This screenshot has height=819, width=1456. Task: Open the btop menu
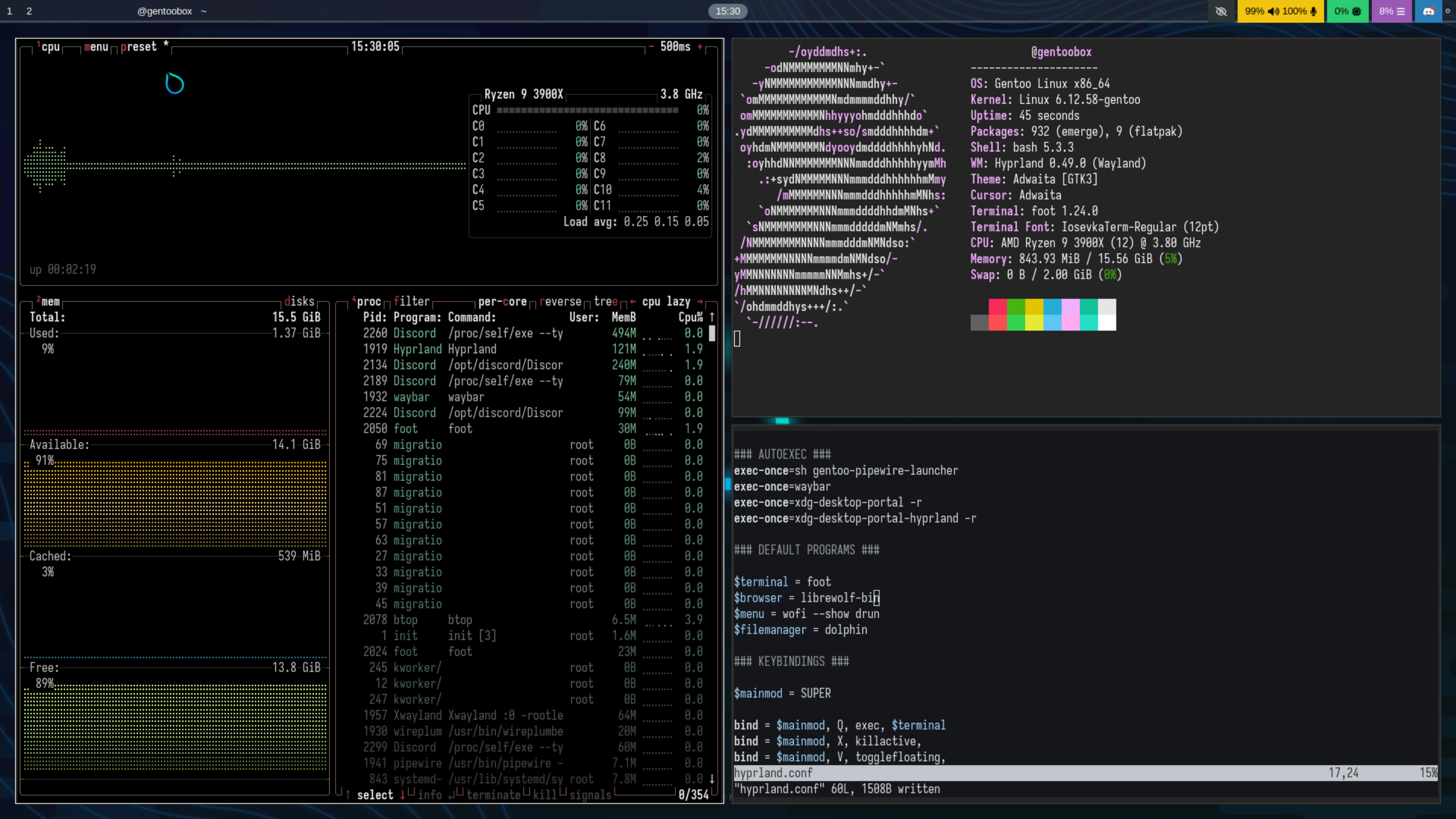tap(96, 47)
